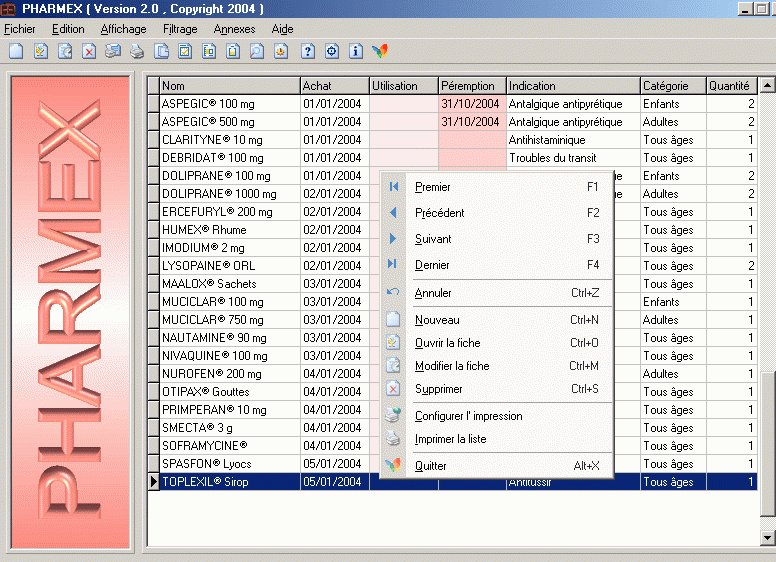
Task: Click the DEBRIDAT® 100 mg name cell
Action: [x=230, y=158]
